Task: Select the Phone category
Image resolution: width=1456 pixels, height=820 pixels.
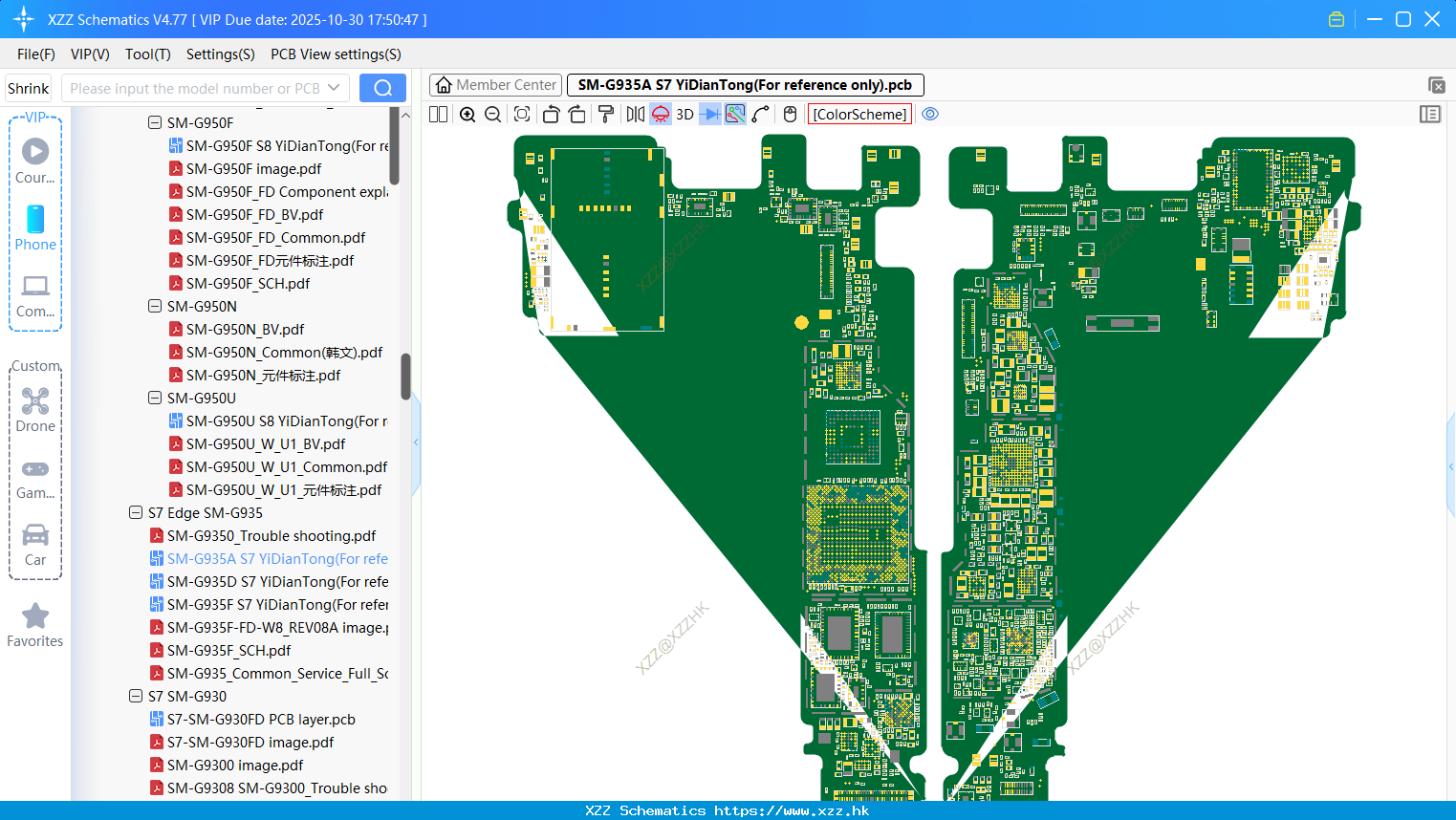Action: (35, 227)
